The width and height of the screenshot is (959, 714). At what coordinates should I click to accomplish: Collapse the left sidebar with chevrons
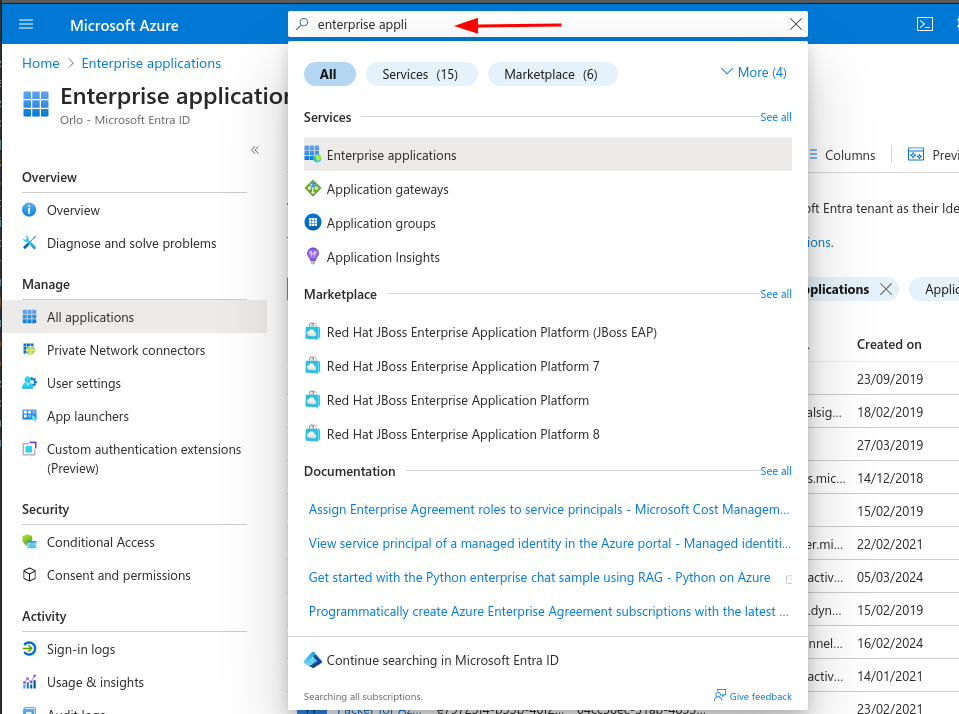pyautogui.click(x=255, y=150)
